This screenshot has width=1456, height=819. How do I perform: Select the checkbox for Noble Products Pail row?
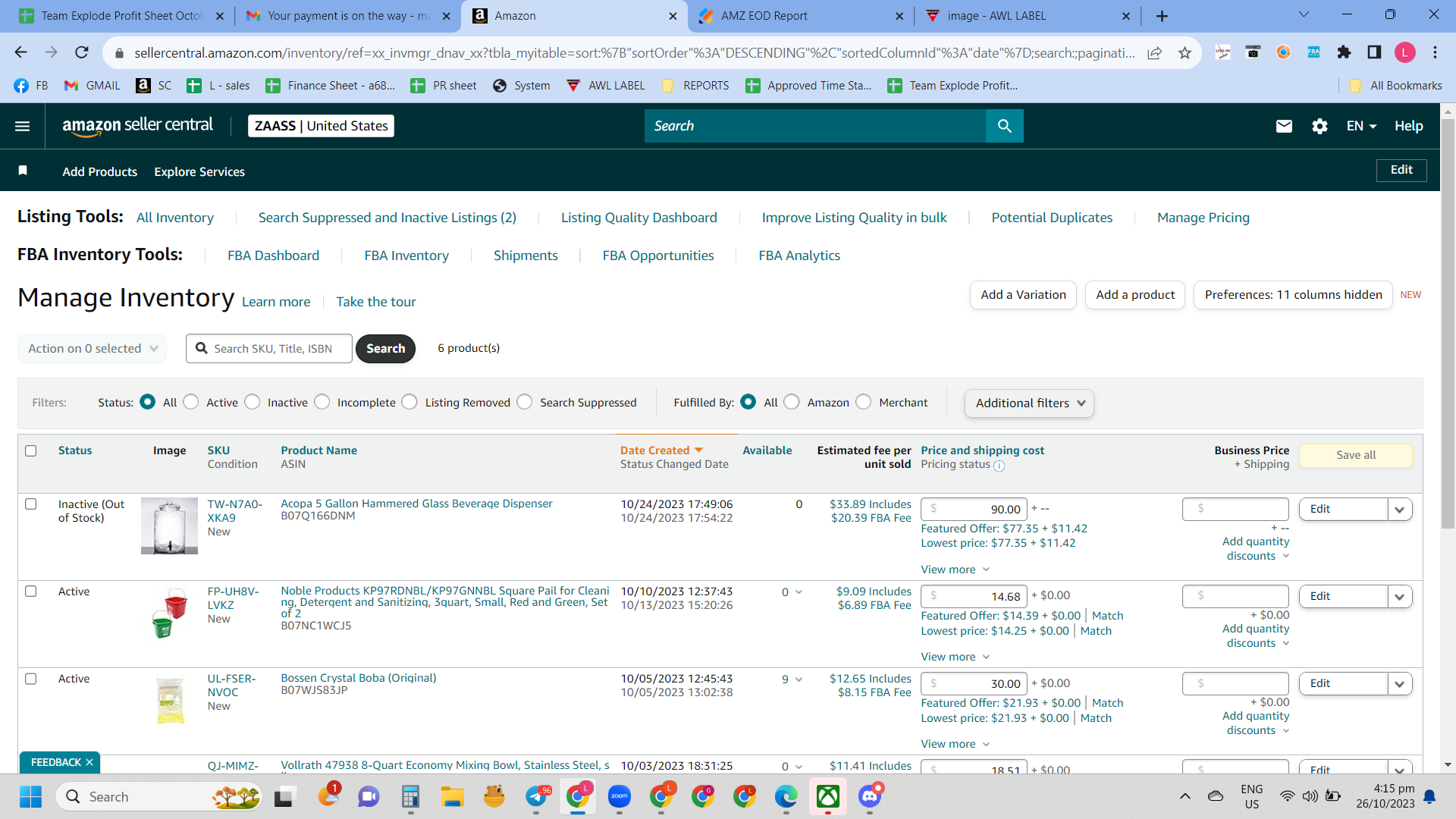(31, 591)
